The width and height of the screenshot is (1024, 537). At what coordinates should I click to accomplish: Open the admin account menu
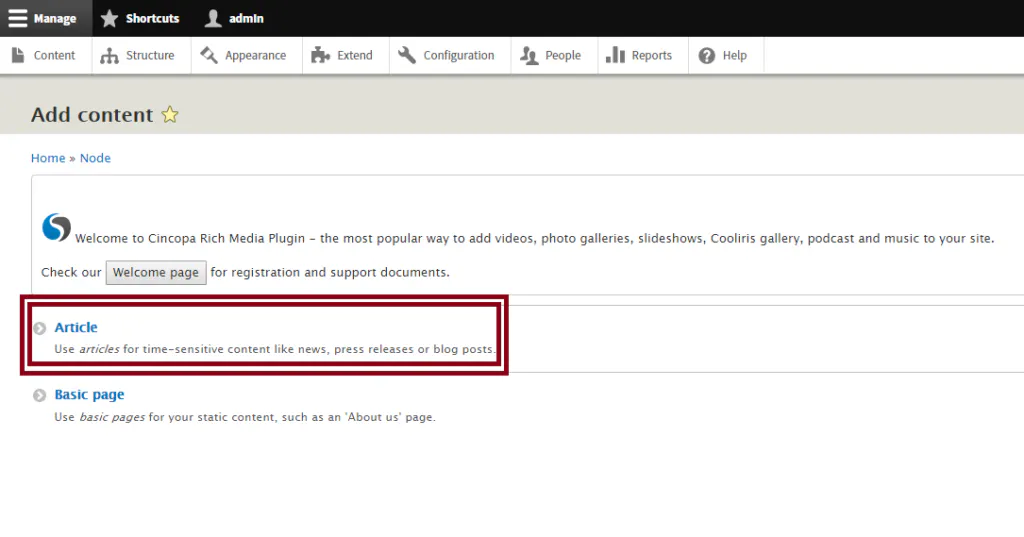[234, 18]
